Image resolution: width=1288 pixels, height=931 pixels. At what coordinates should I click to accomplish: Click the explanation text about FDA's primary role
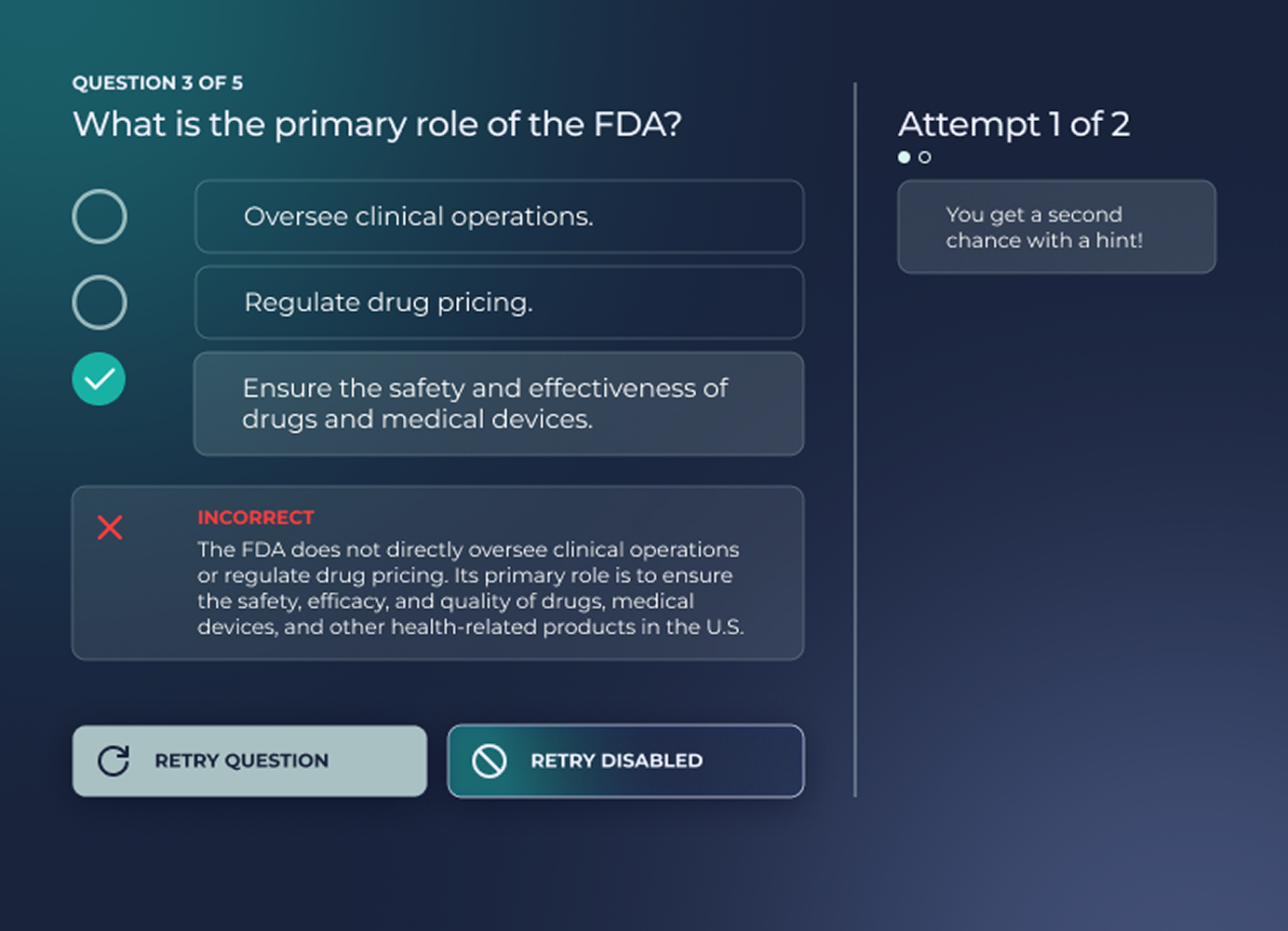[470, 588]
